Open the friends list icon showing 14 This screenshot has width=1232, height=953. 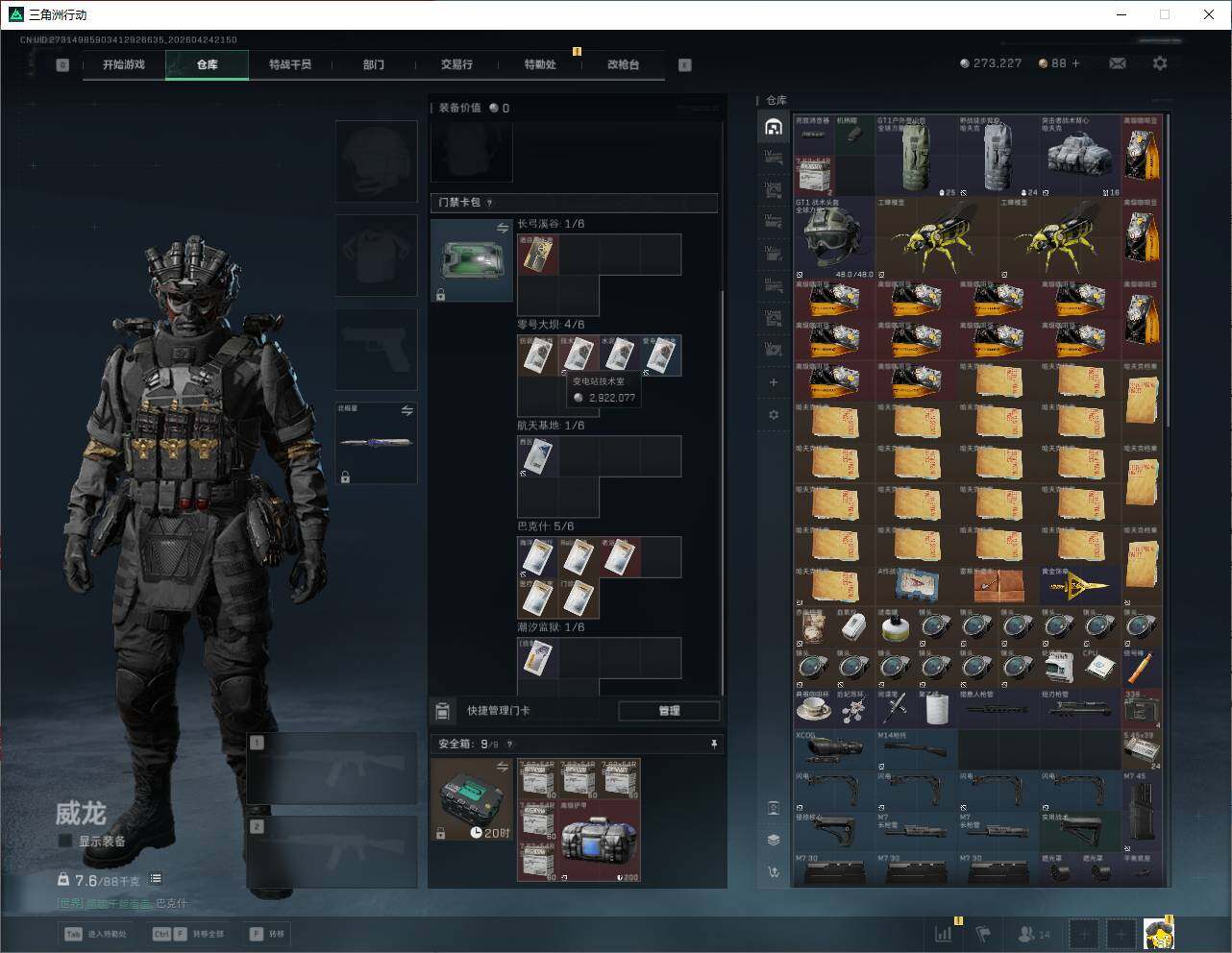[1034, 933]
